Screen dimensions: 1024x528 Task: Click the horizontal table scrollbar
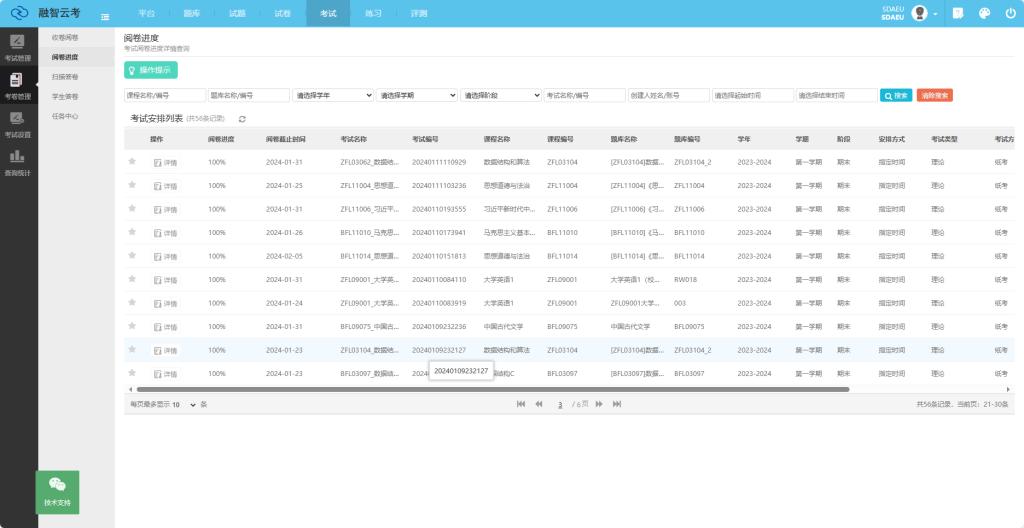click(490, 389)
